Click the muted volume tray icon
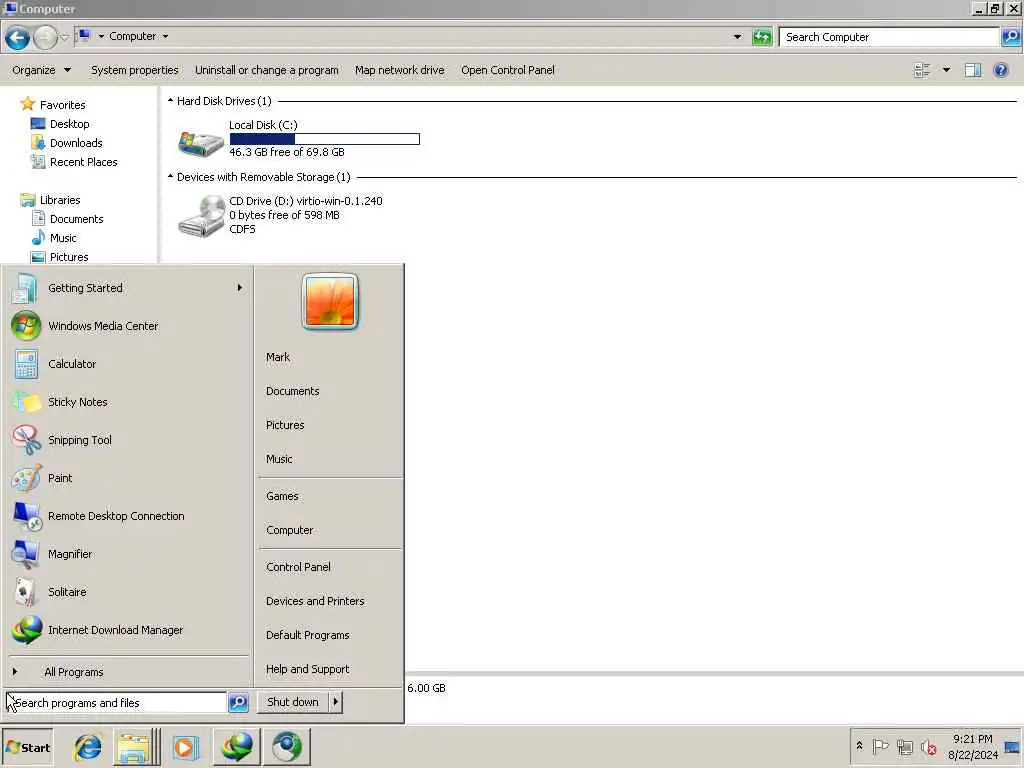1024x768 pixels. click(x=928, y=746)
